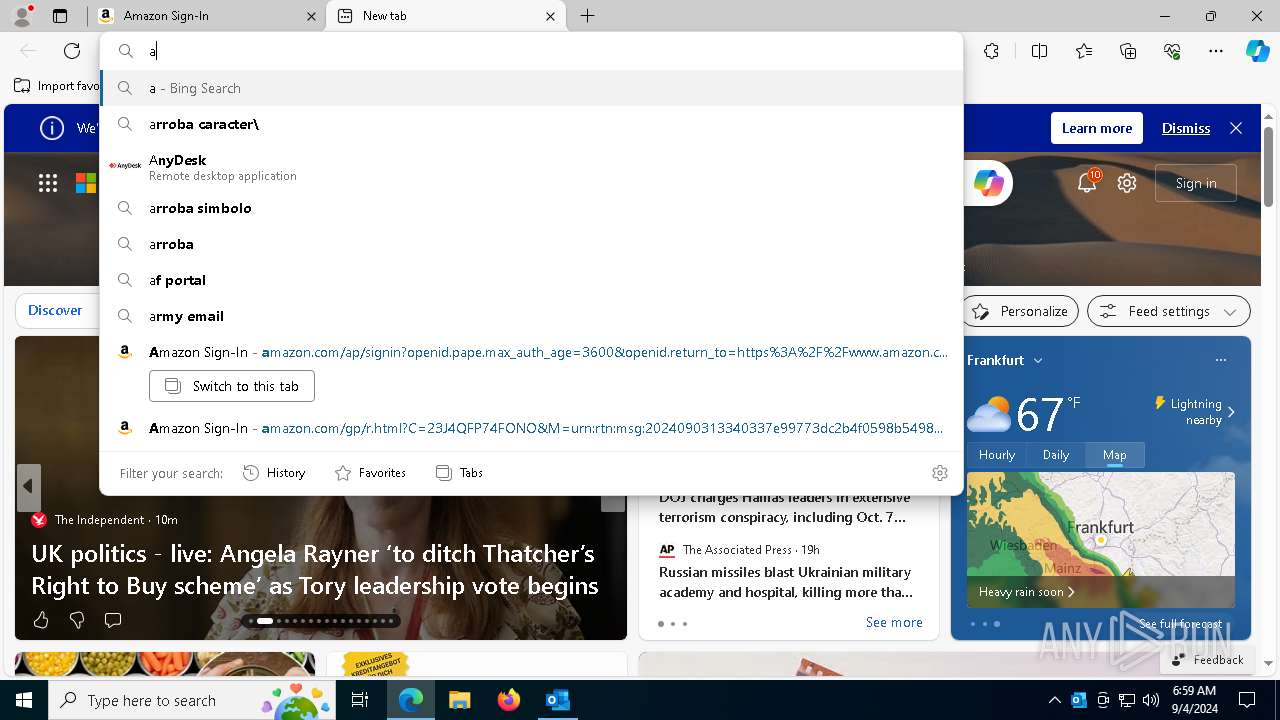Image resolution: width=1280 pixels, height=720 pixels.
Task: Open the Feedback button
Action: point(1207,660)
